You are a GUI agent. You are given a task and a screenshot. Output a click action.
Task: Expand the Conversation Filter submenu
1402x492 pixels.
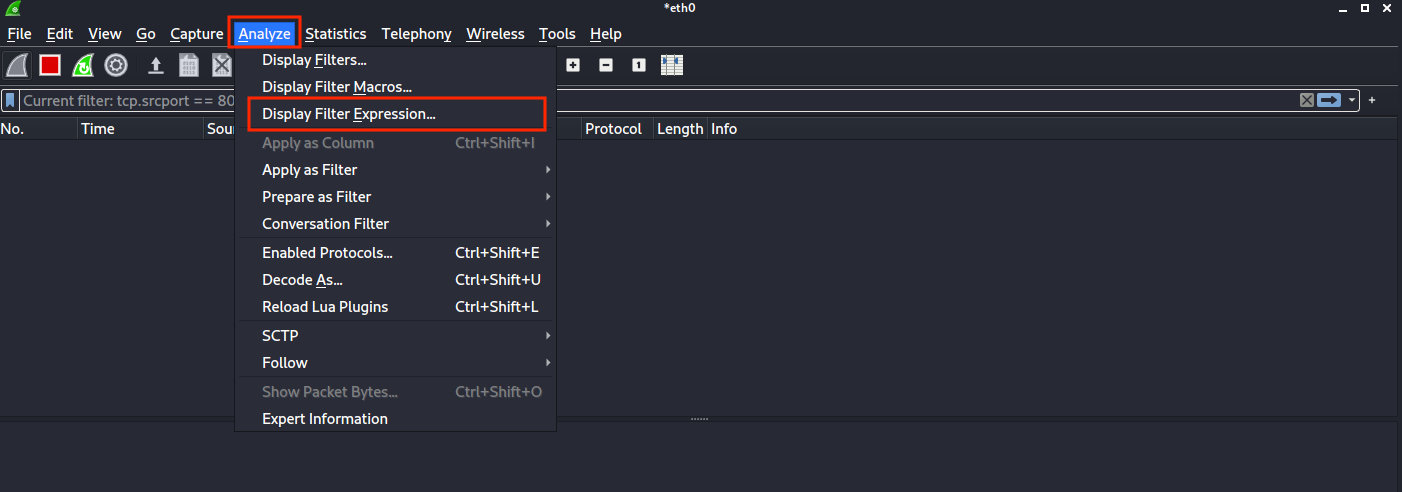395,224
